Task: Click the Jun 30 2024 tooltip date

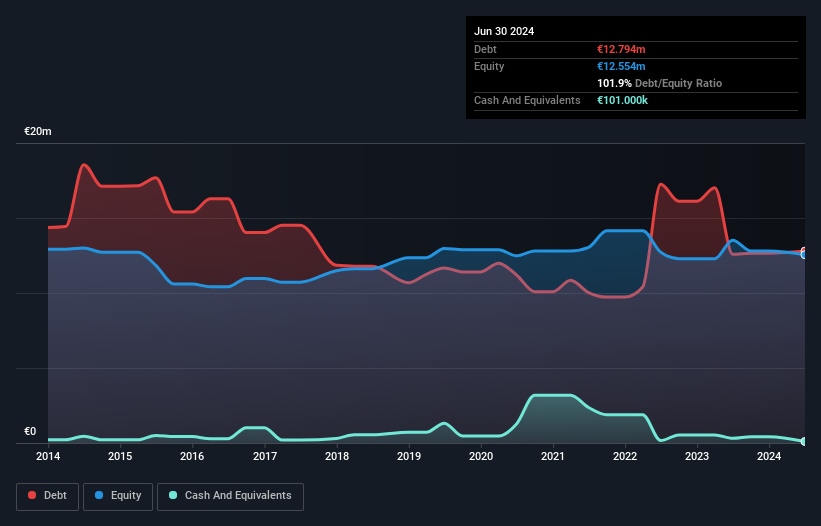Action: pyautogui.click(x=504, y=31)
